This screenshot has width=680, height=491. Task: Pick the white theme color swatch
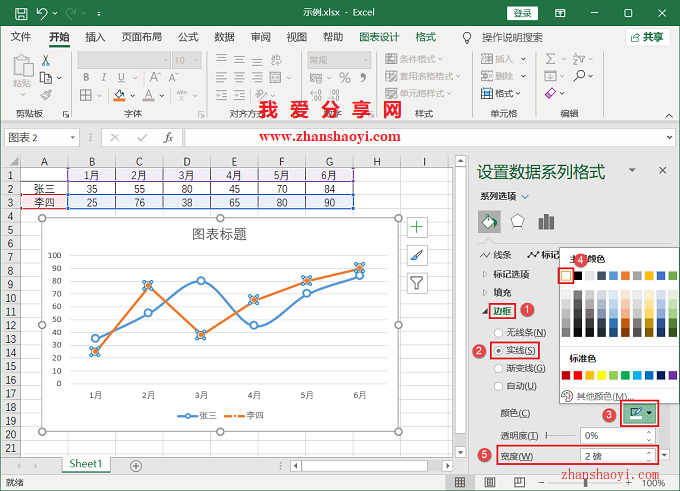[566, 276]
